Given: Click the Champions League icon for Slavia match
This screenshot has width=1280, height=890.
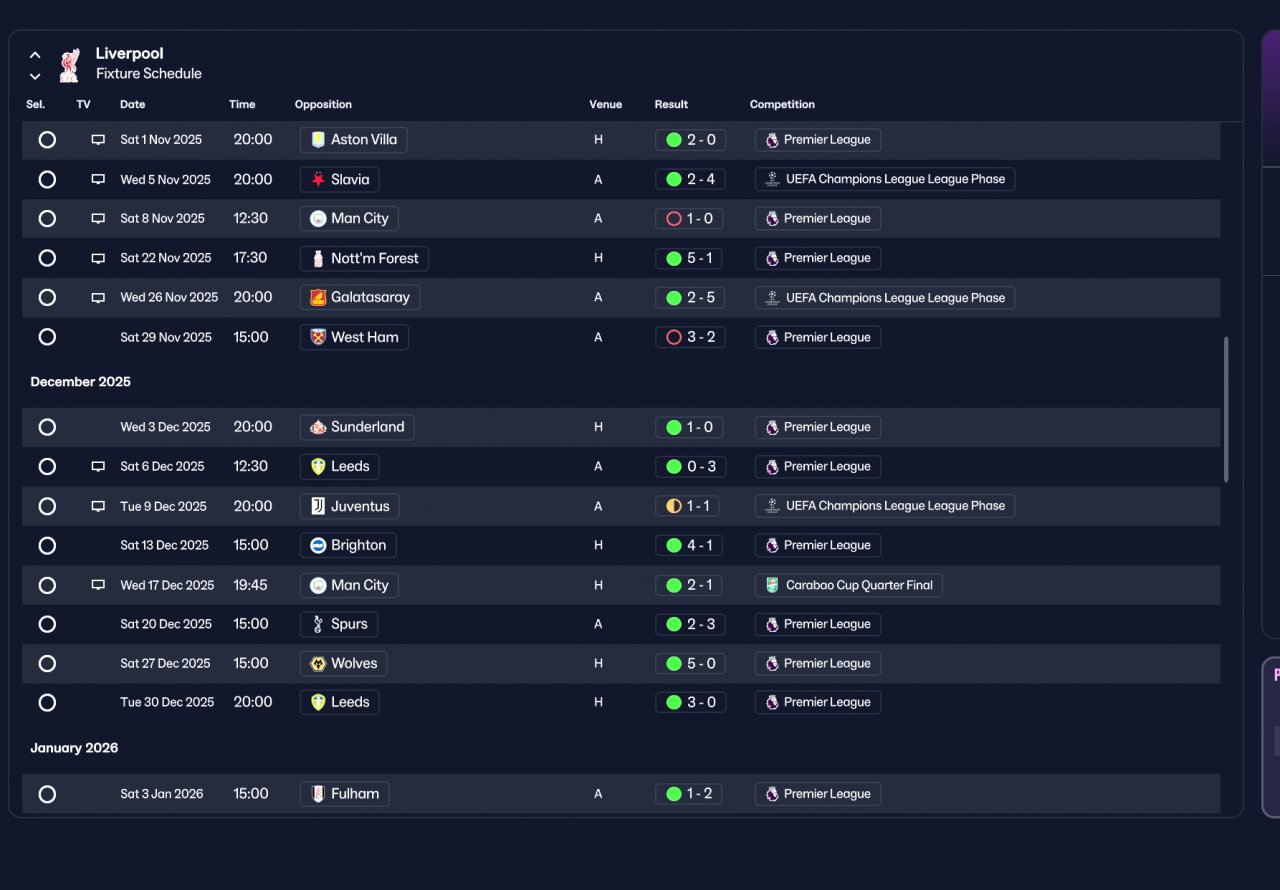Looking at the screenshot, I should (772, 179).
